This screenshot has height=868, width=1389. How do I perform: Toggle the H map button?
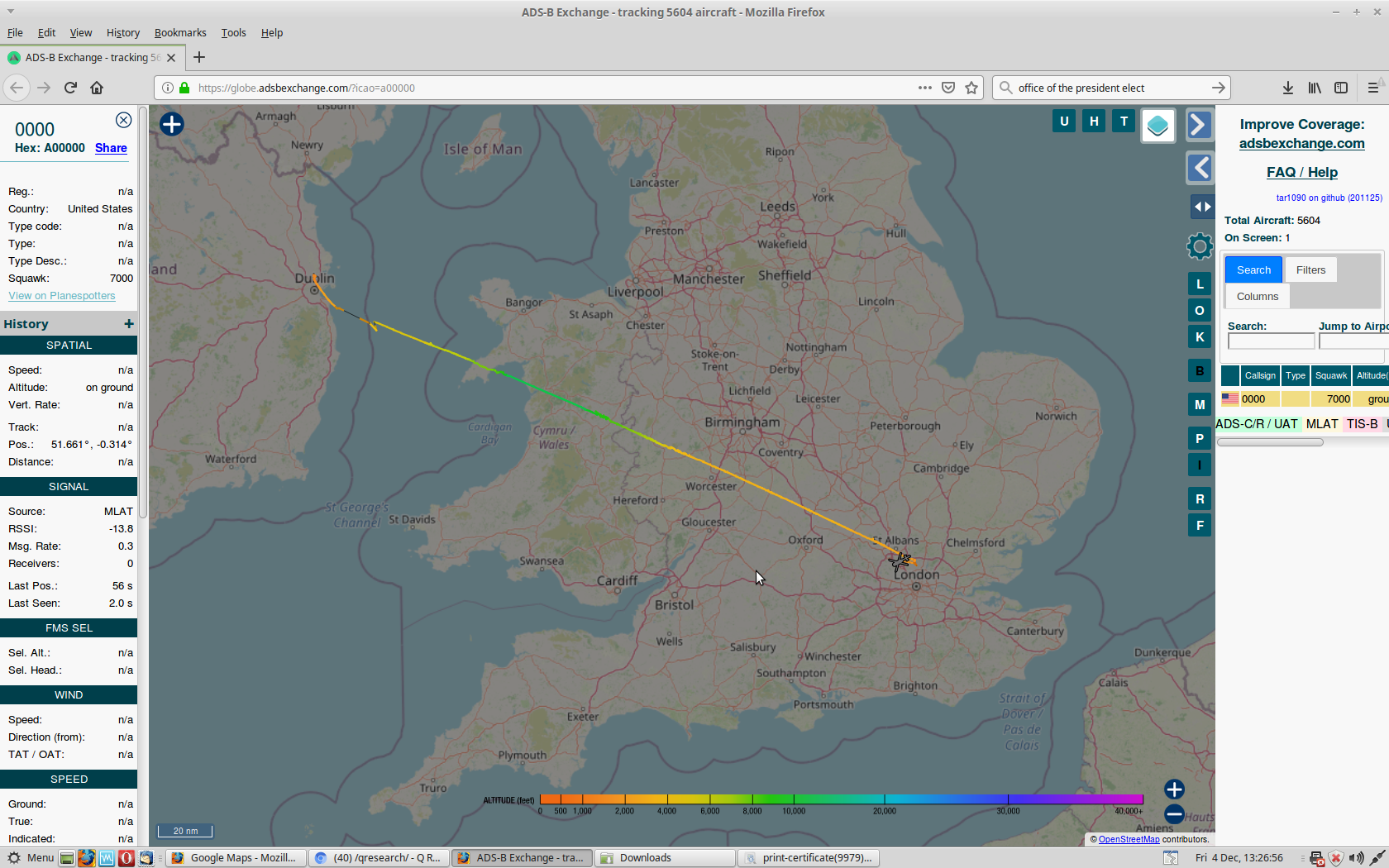coord(1094,121)
